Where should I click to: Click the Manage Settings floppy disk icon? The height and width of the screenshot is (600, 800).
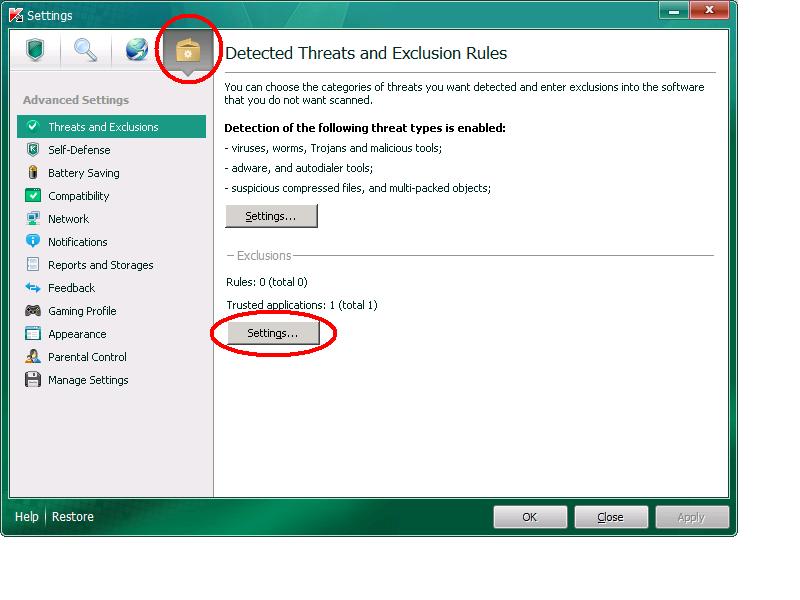pos(33,380)
